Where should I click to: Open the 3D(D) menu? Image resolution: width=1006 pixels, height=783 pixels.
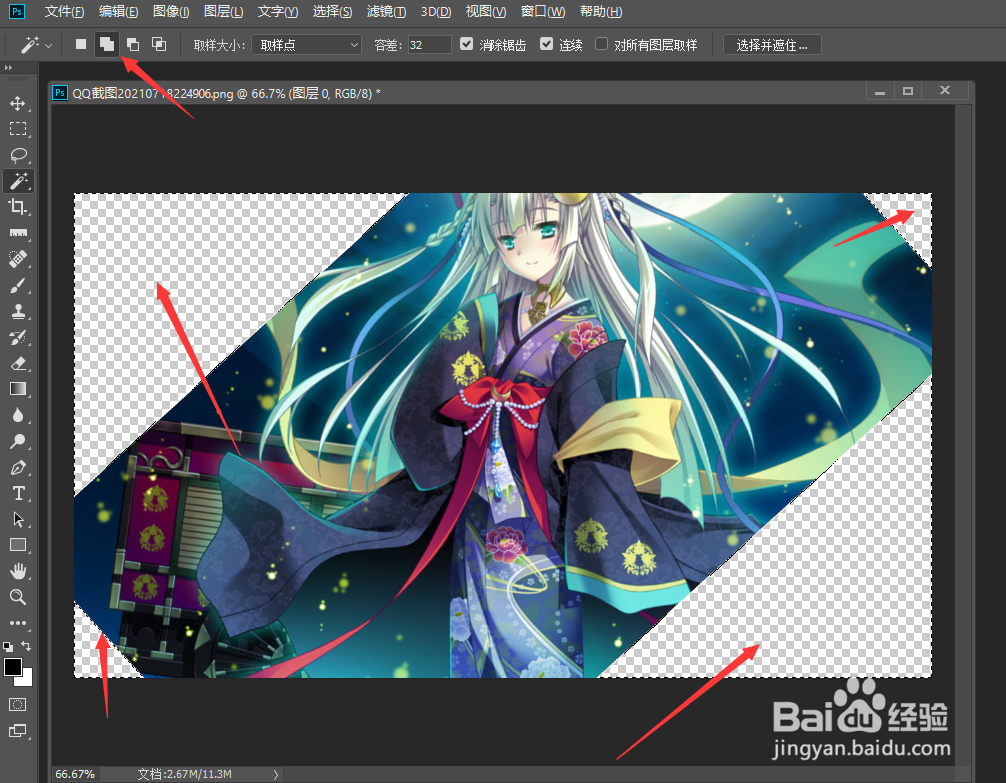point(436,12)
